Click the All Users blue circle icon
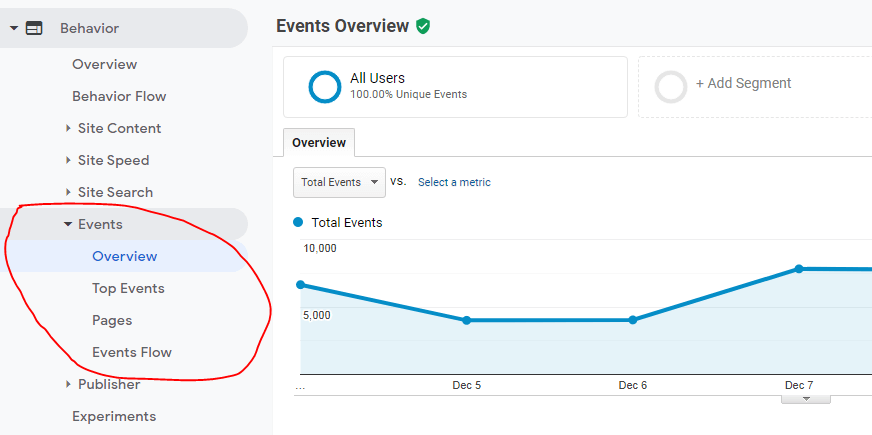 tap(325, 87)
